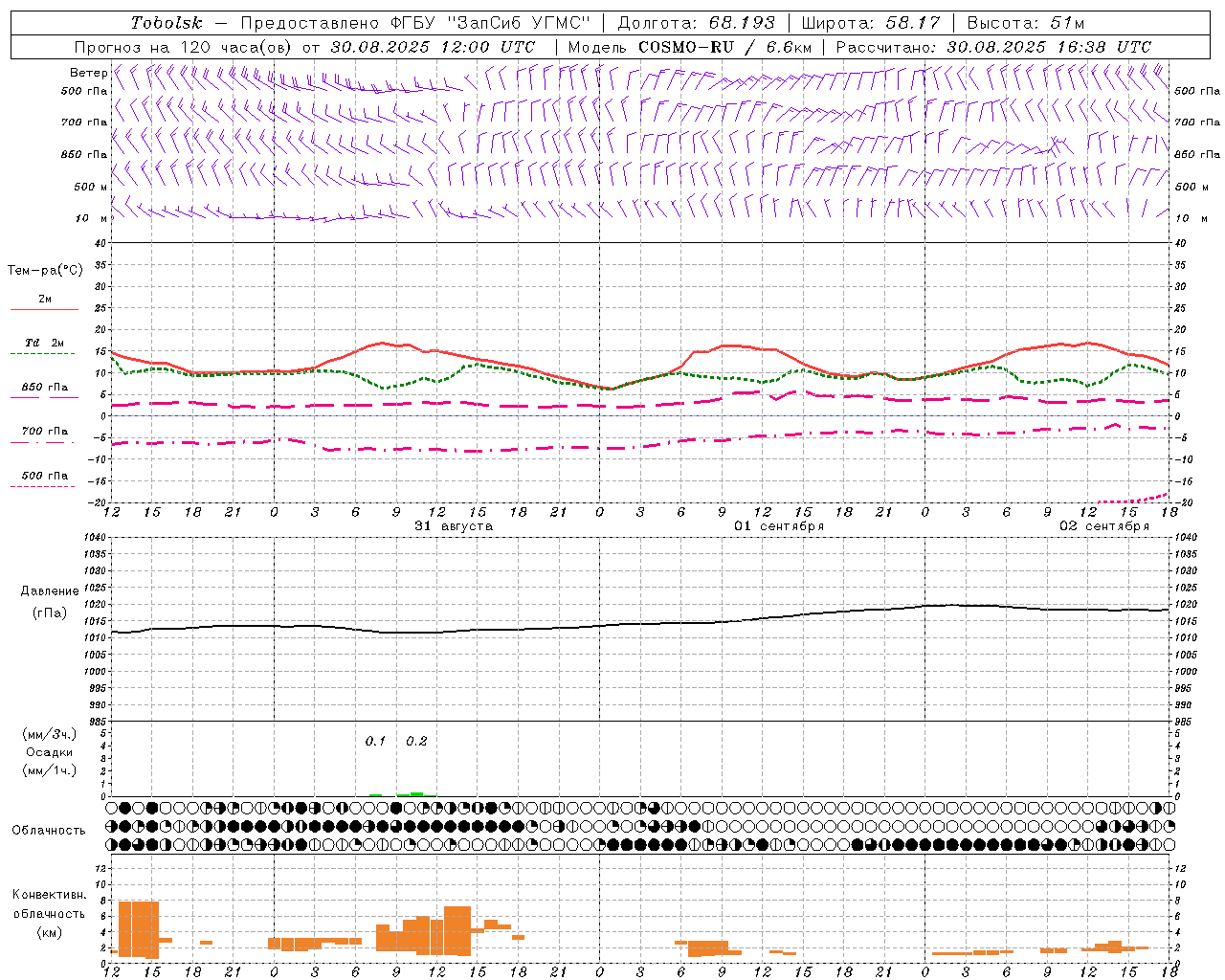Select the '700 гПа' temperature legend entry
1225x980 pixels.
click(x=45, y=432)
